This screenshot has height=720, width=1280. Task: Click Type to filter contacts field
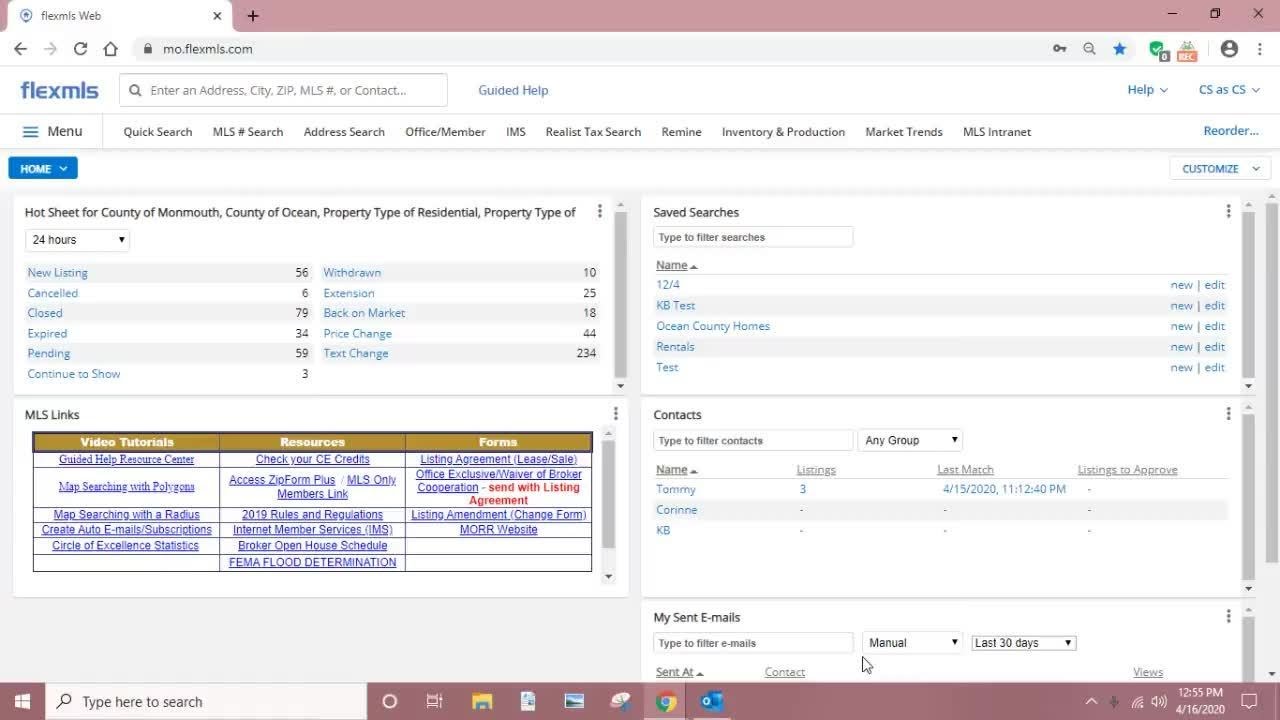(x=753, y=440)
